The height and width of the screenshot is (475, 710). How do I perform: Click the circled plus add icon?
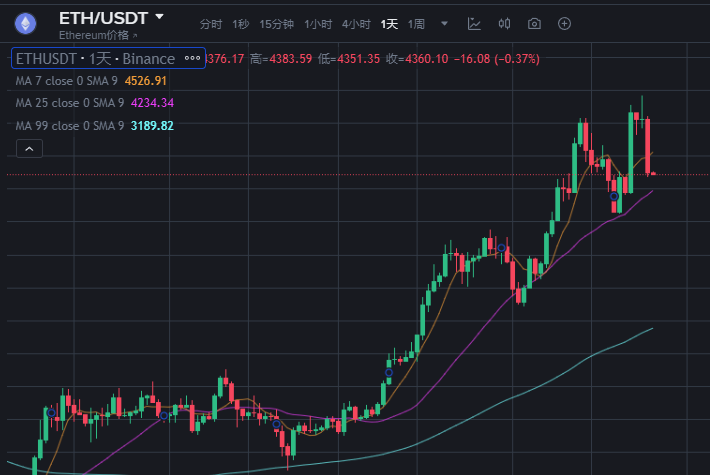tap(565, 23)
